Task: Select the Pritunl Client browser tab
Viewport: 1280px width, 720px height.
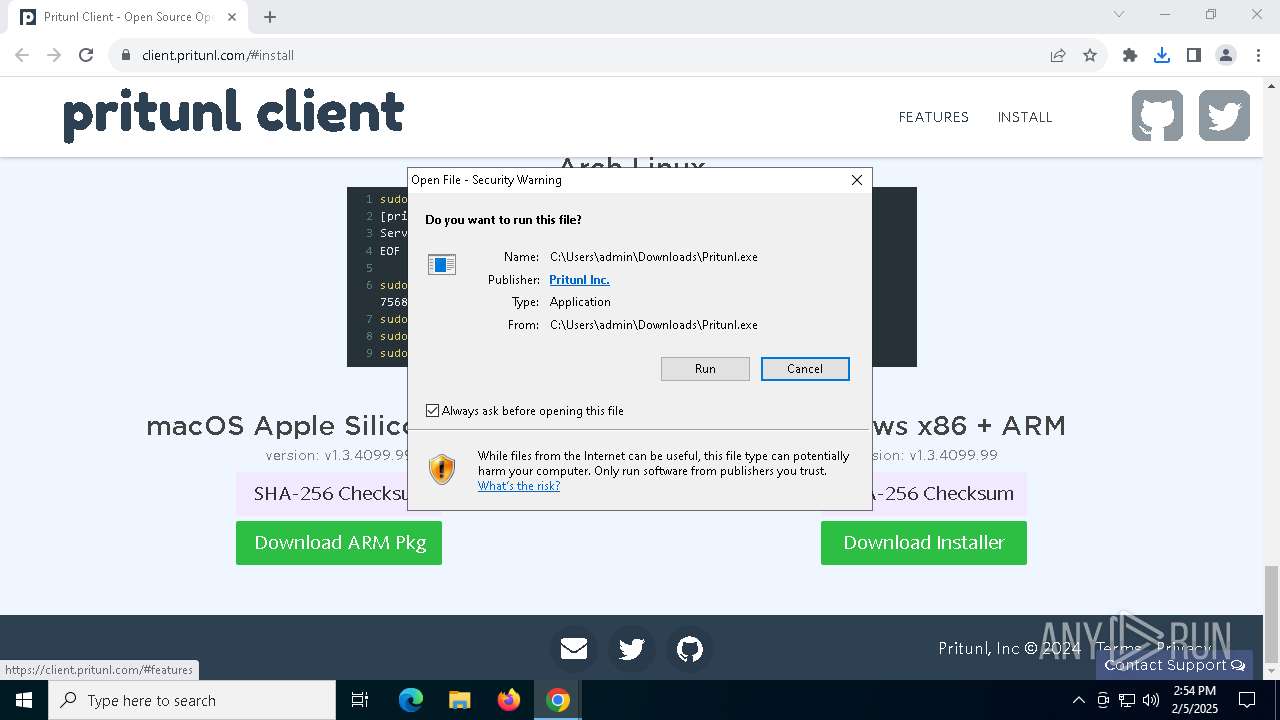Action: [x=128, y=17]
